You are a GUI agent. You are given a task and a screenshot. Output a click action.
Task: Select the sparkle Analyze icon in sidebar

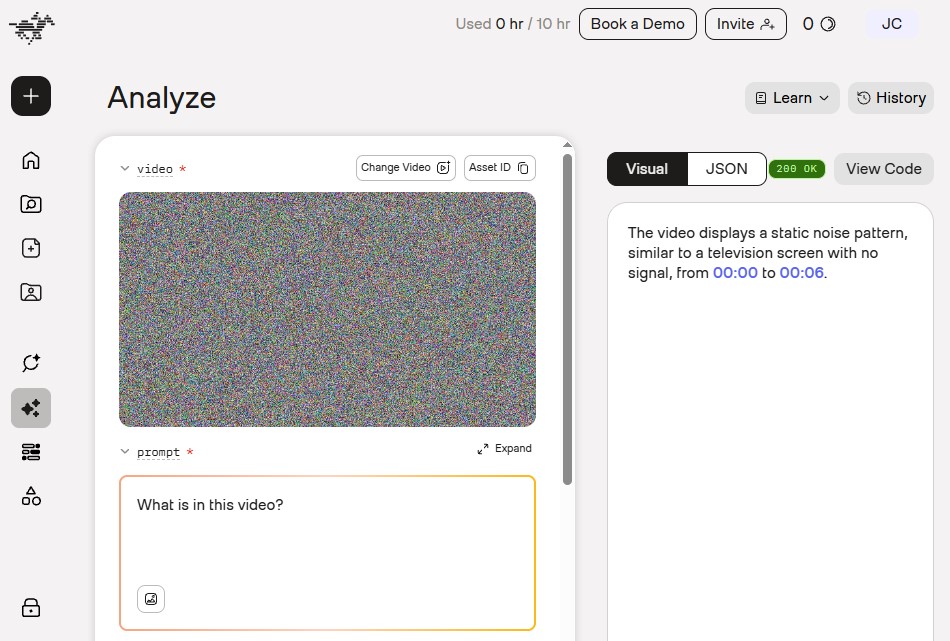pyautogui.click(x=31, y=408)
